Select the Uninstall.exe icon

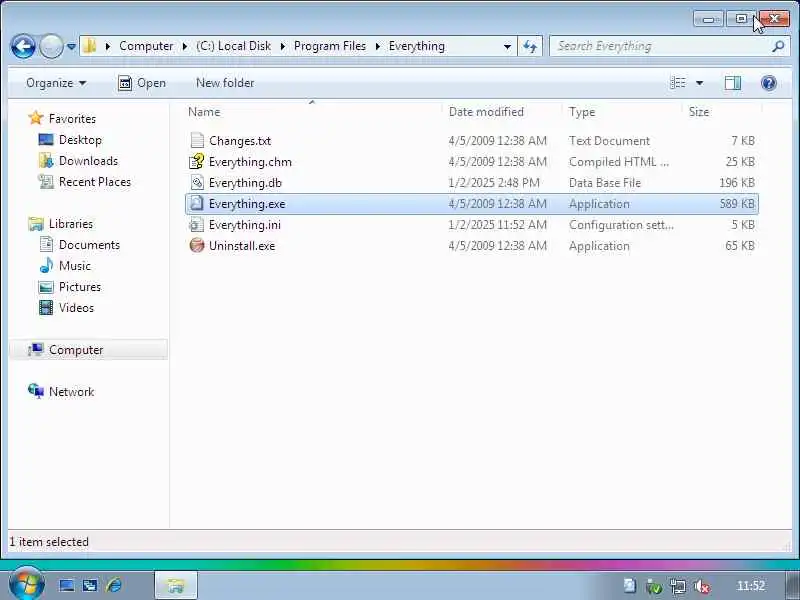197,245
